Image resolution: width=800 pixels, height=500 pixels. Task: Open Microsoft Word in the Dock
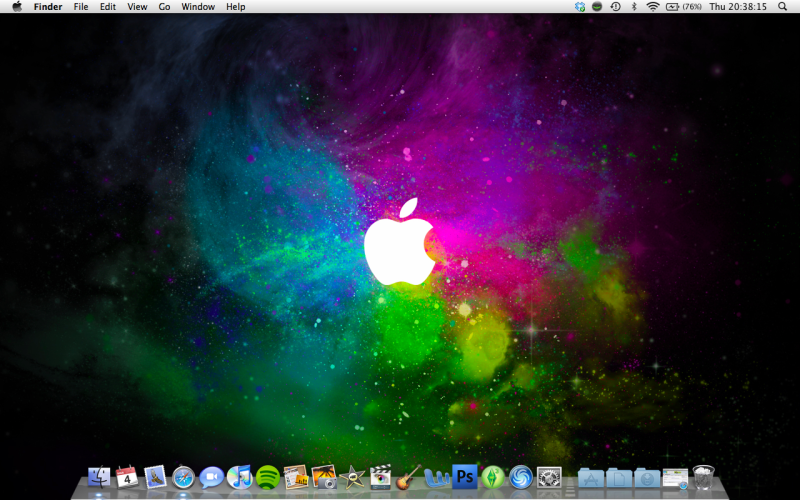tap(437, 478)
